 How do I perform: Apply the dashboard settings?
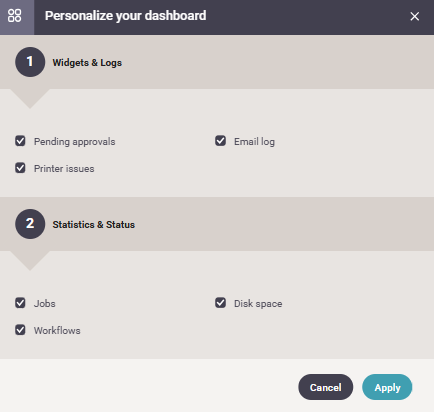pyautogui.click(x=387, y=387)
